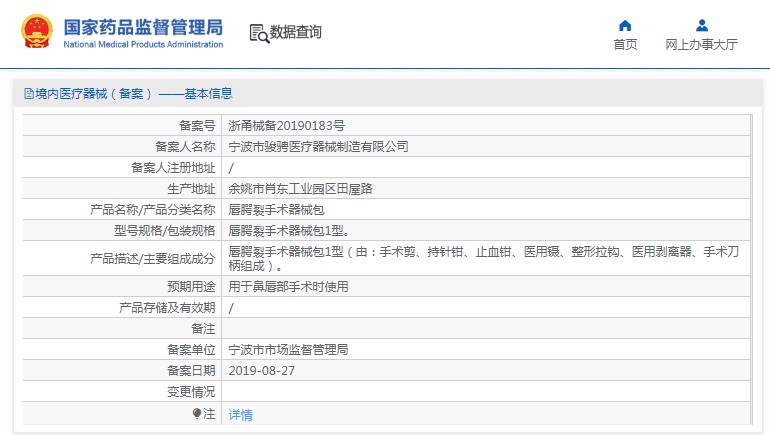Open the 网上办事大厅 user icon
770x435 pixels.
702,26
